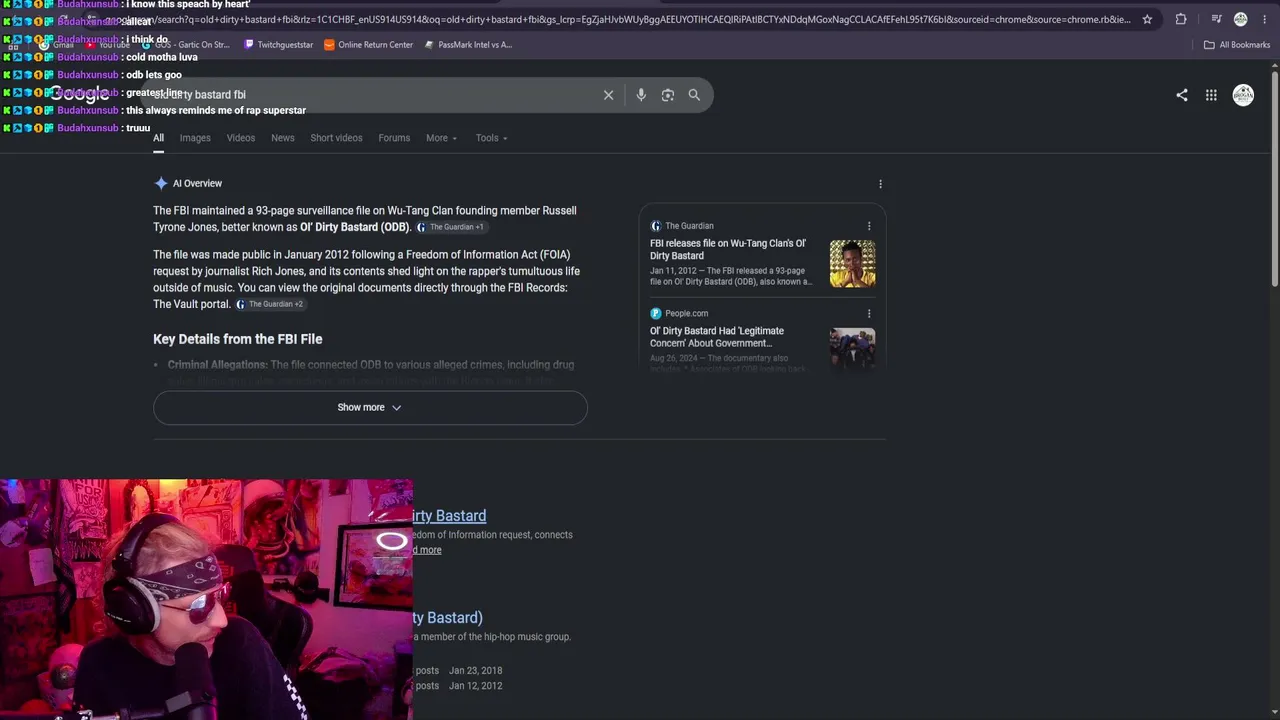
Task: Open the Gmail bookmark
Action: click(57, 45)
